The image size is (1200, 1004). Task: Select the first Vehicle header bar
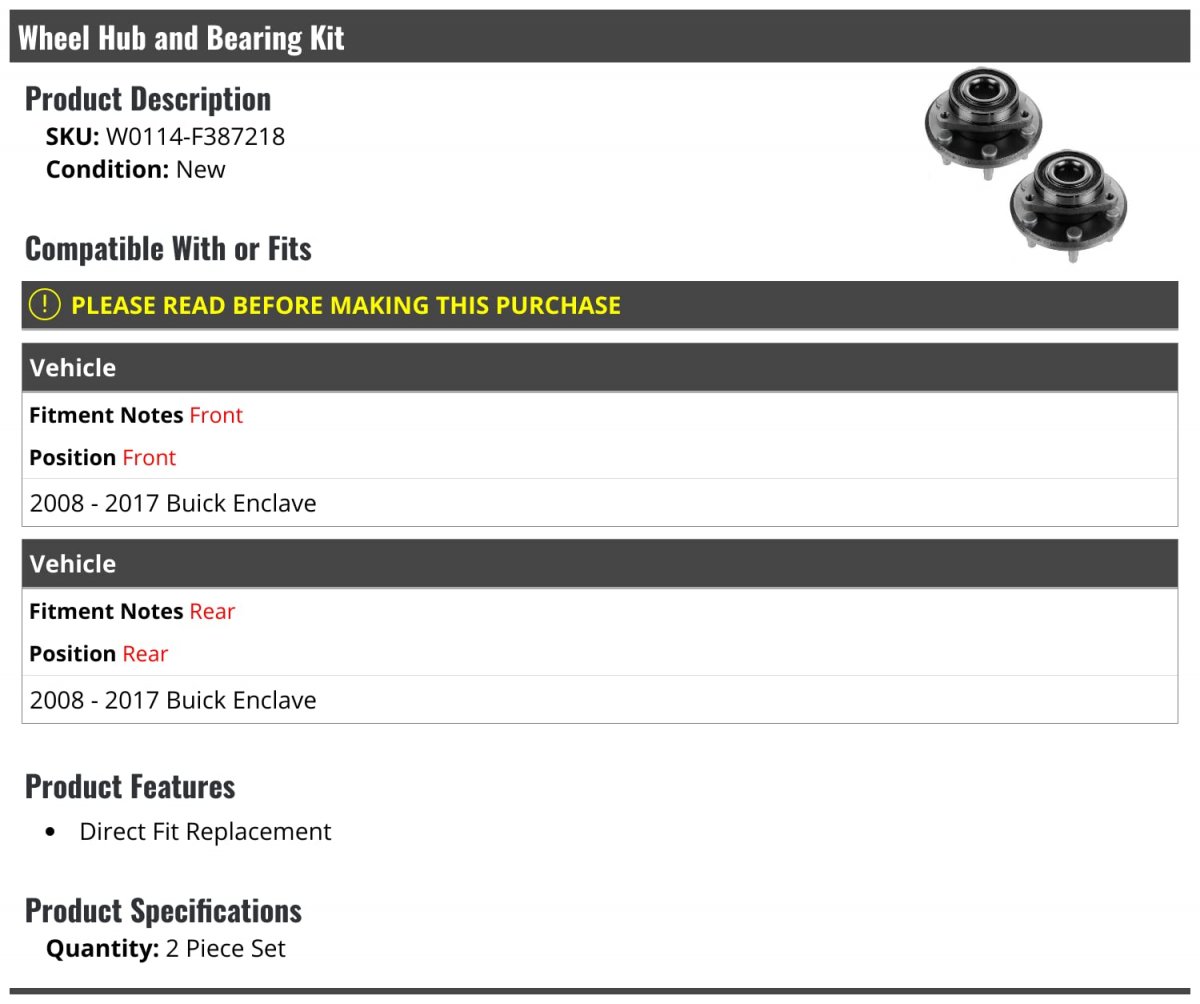600,367
